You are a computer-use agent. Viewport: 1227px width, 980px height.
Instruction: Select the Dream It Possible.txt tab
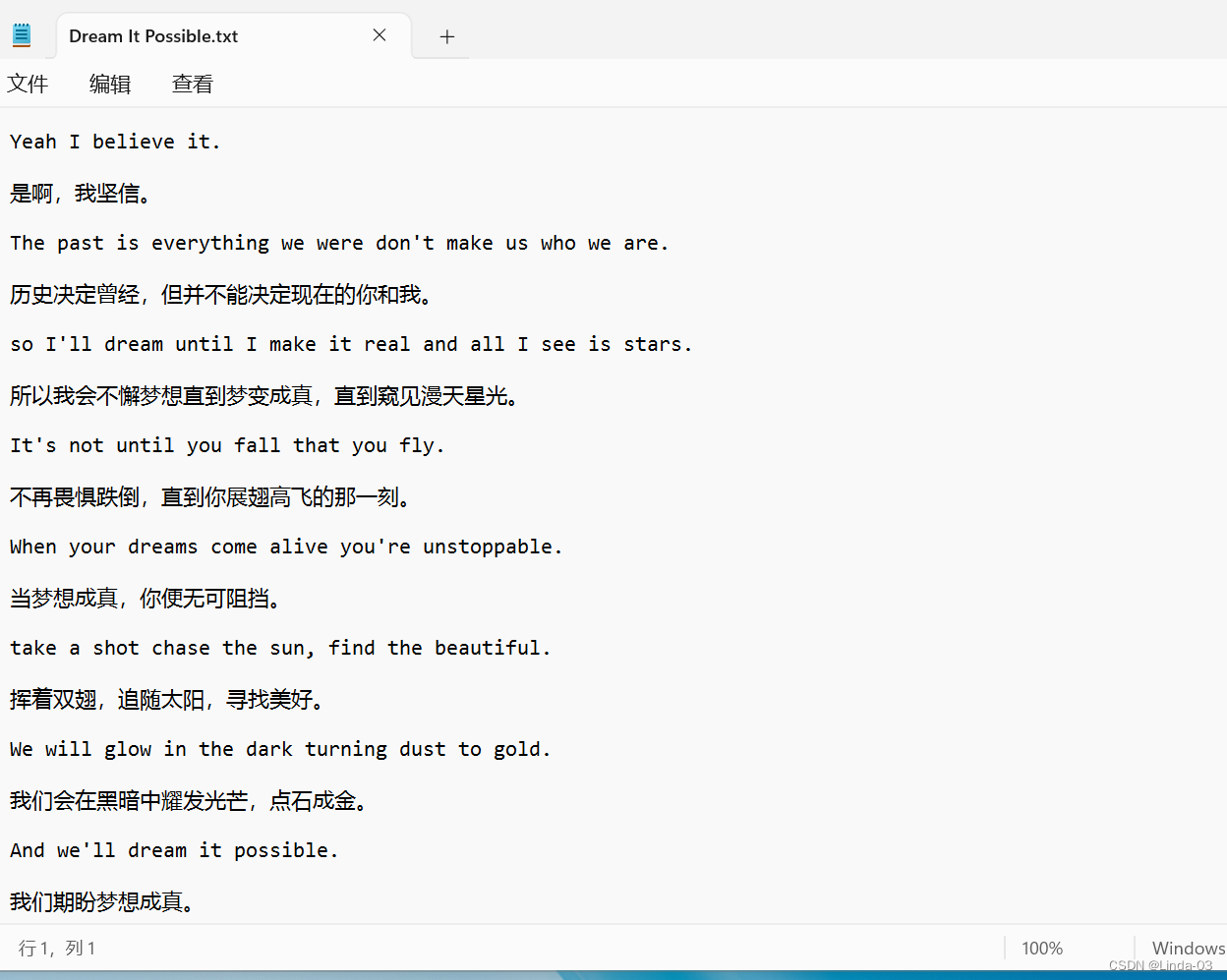tap(233, 36)
